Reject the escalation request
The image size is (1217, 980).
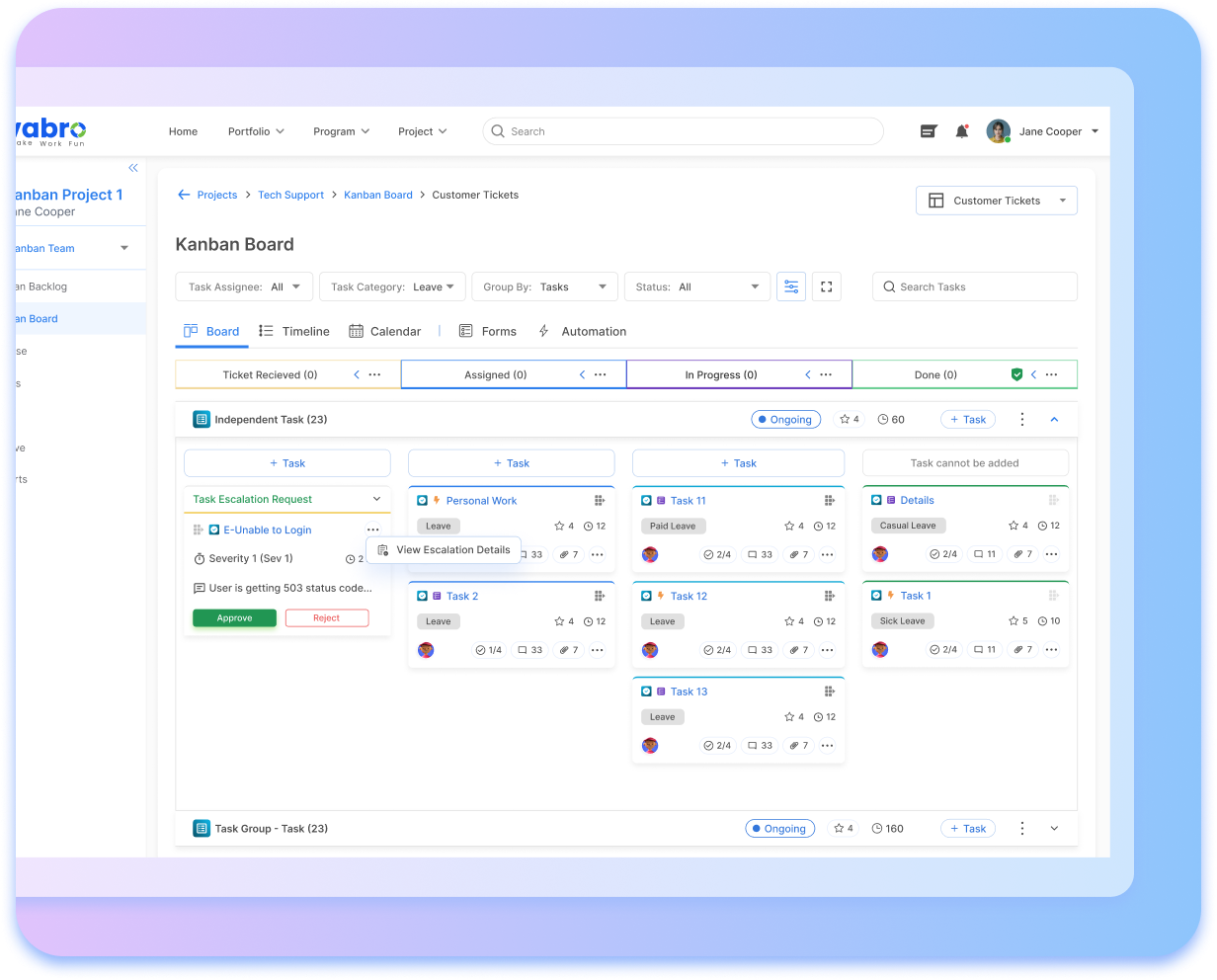(x=327, y=618)
